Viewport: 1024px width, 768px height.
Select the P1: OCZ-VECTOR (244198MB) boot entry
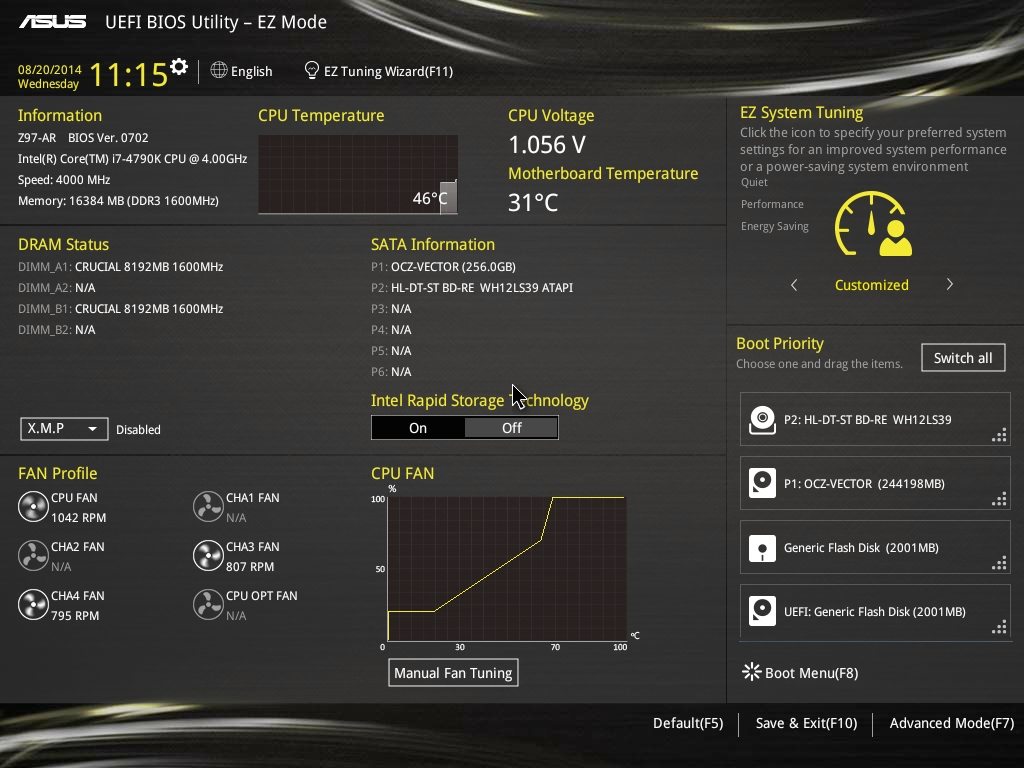click(875, 483)
